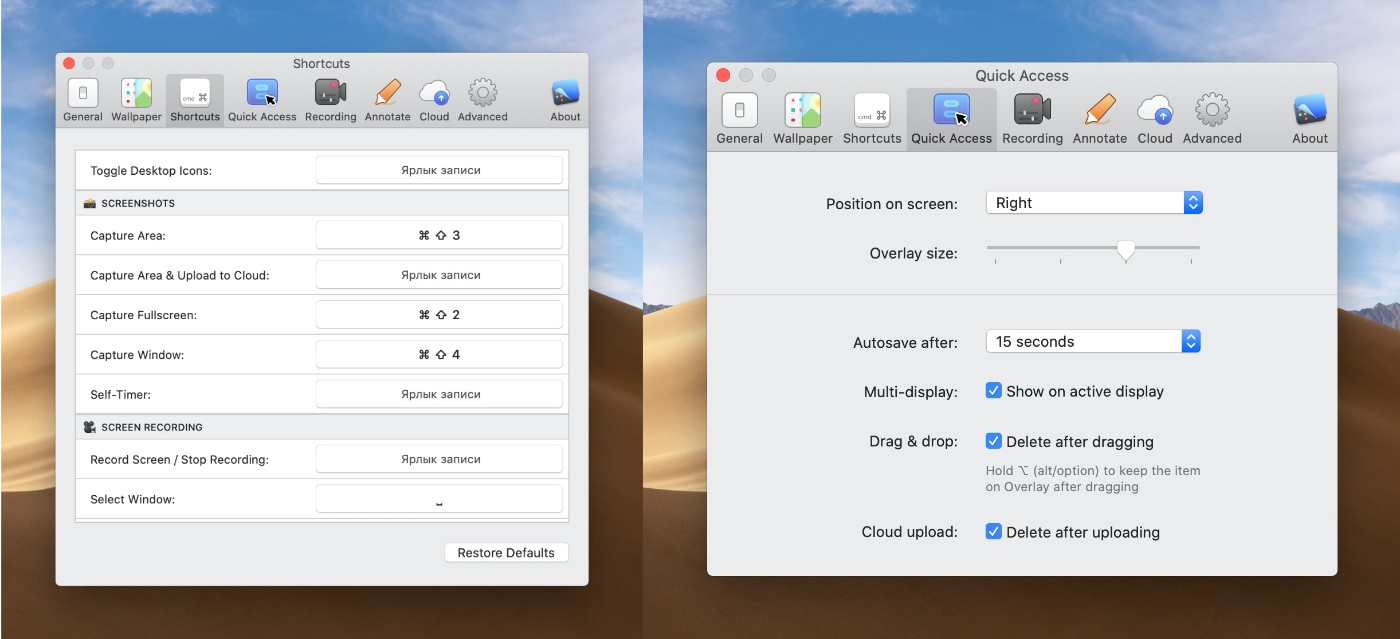Open About icon in the Shortcuts window
The image size is (1400, 639).
(x=565, y=94)
